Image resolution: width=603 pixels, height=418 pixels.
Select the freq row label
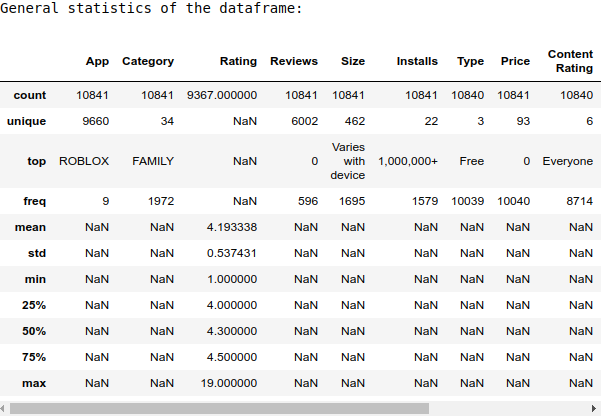click(35, 201)
